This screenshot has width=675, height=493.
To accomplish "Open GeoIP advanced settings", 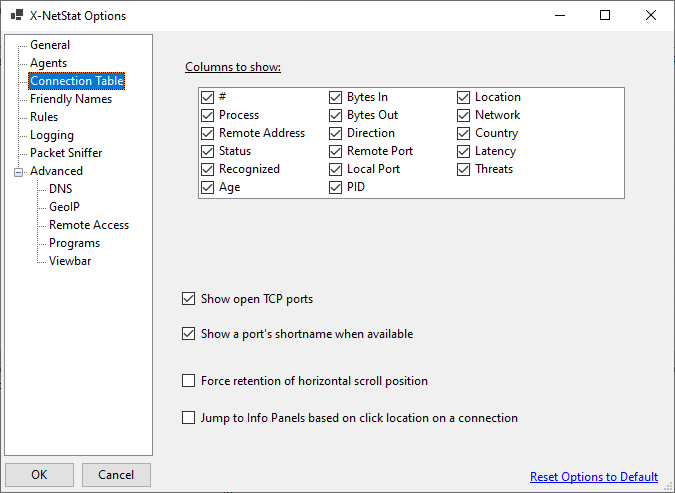I will 64,207.
